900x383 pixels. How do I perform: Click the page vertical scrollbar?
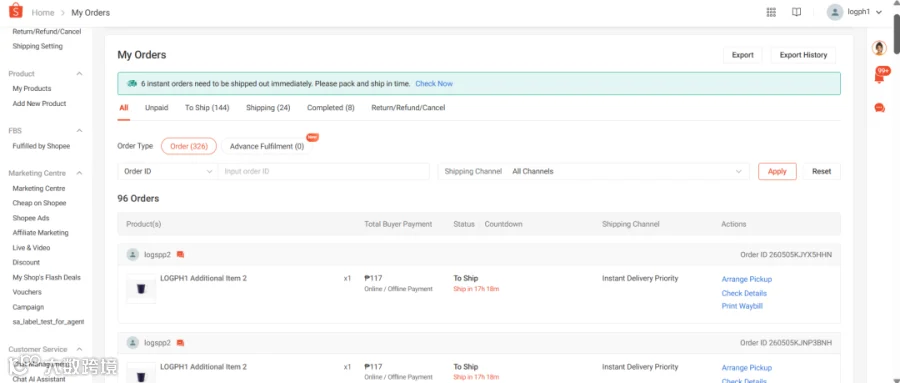tap(897, 34)
